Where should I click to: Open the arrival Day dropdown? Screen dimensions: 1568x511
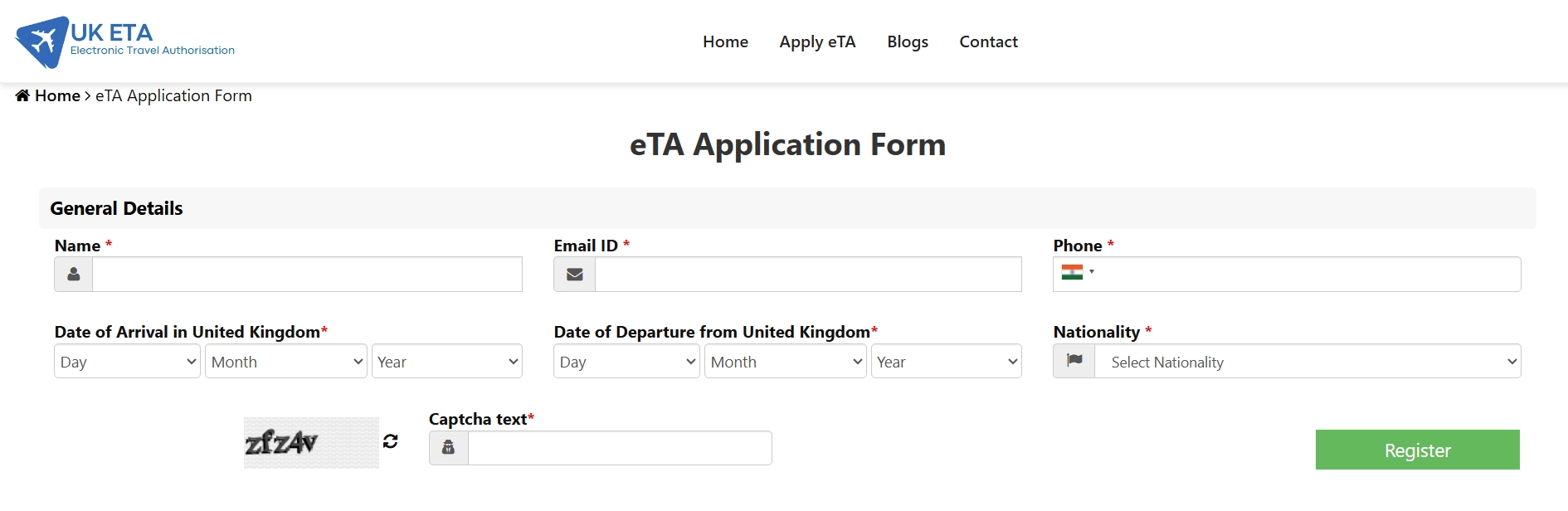tap(127, 362)
